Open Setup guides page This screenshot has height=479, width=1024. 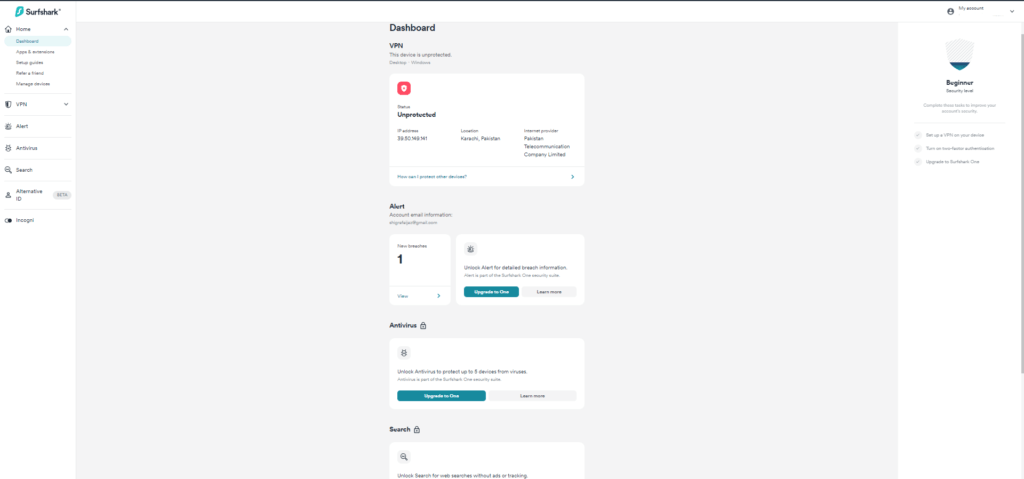pos(29,63)
